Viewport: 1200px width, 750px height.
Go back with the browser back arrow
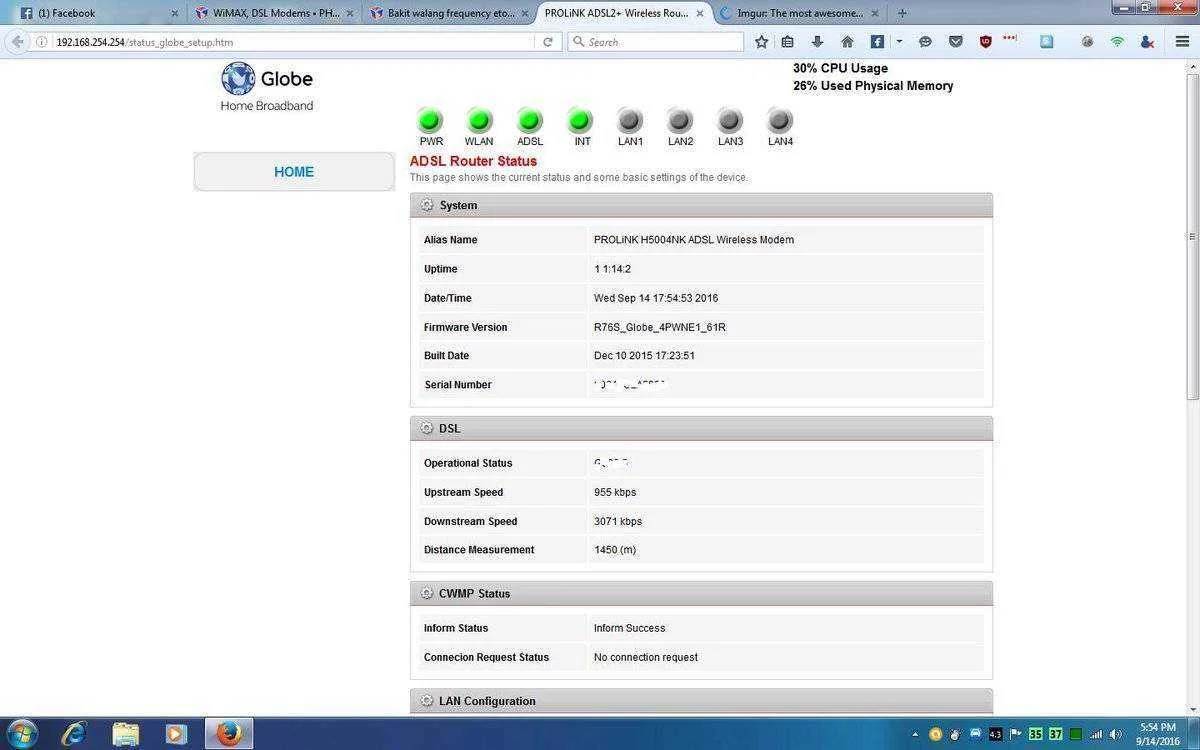[17, 42]
